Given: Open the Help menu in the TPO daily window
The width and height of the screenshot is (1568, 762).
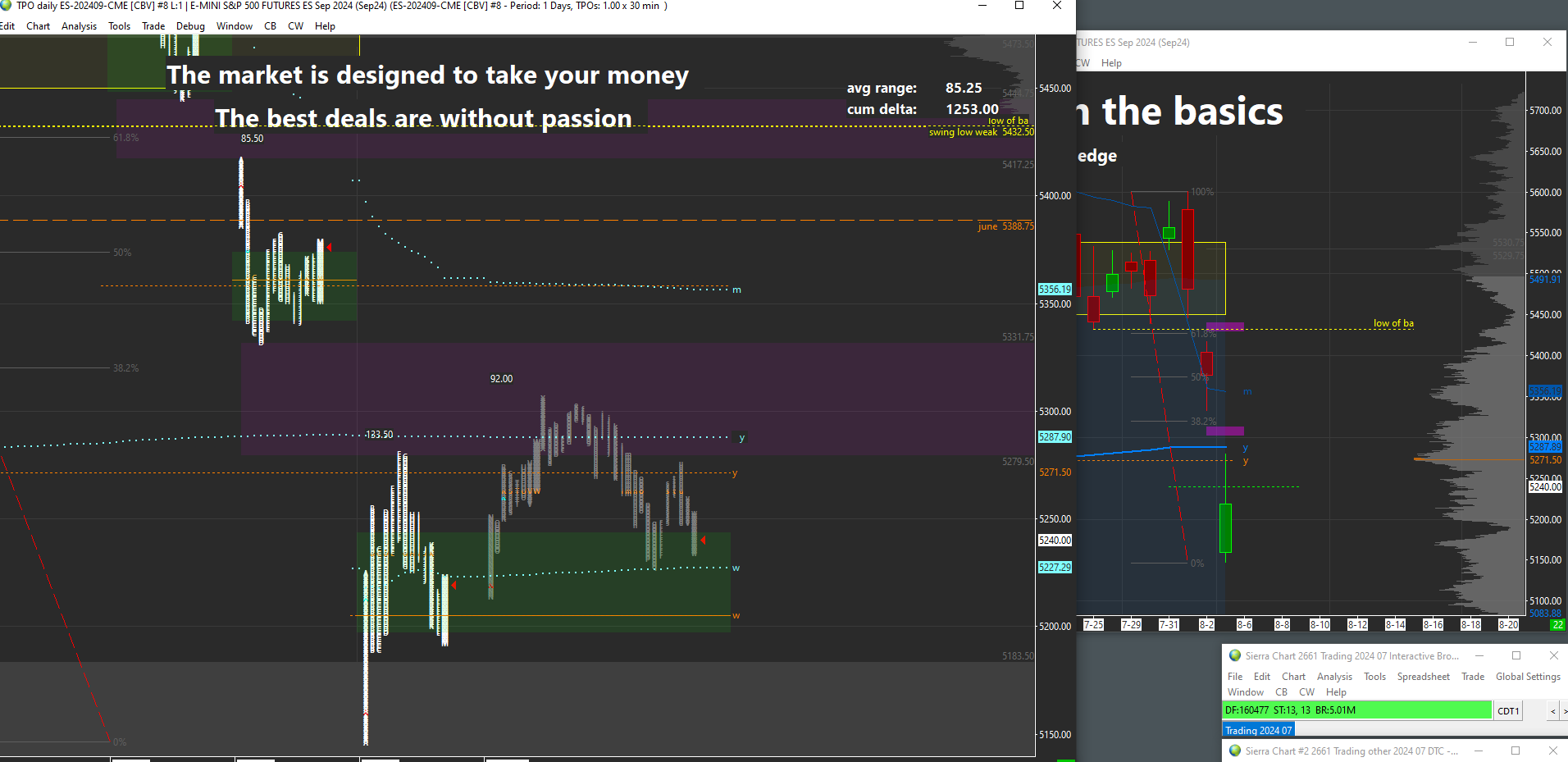Looking at the screenshot, I should (x=326, y=26).
